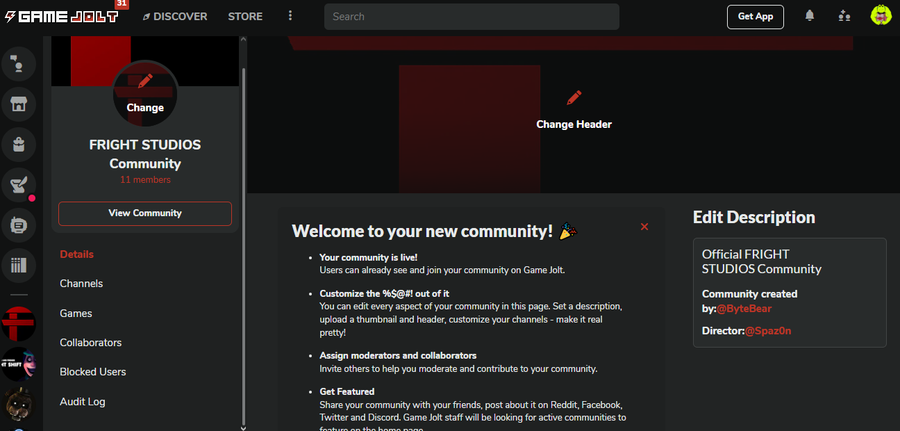The height and width of the screenshot is (431, 900).
Task: Open the Collaborators section
Action: point(91,343)
